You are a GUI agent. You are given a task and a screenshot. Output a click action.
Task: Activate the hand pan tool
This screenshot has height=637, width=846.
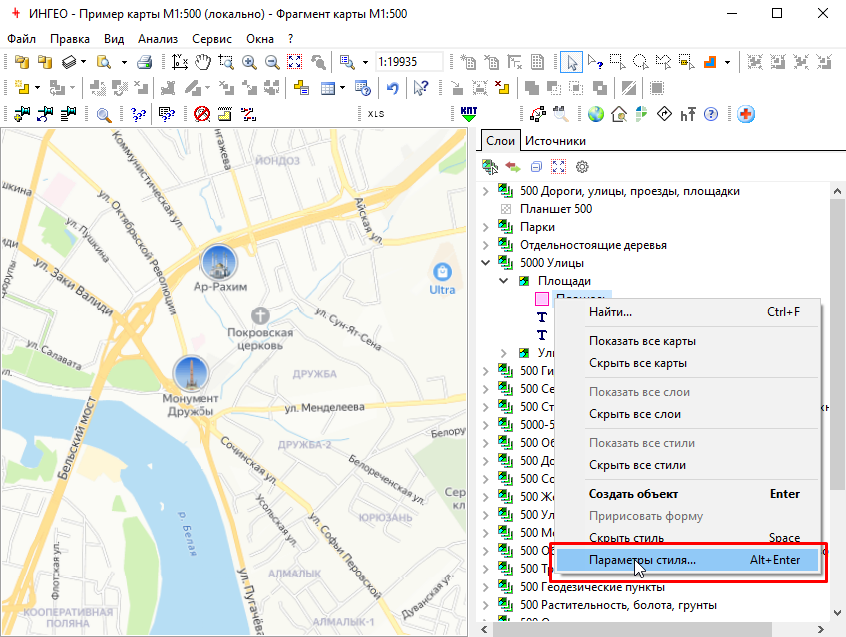[x=203, y=62]
